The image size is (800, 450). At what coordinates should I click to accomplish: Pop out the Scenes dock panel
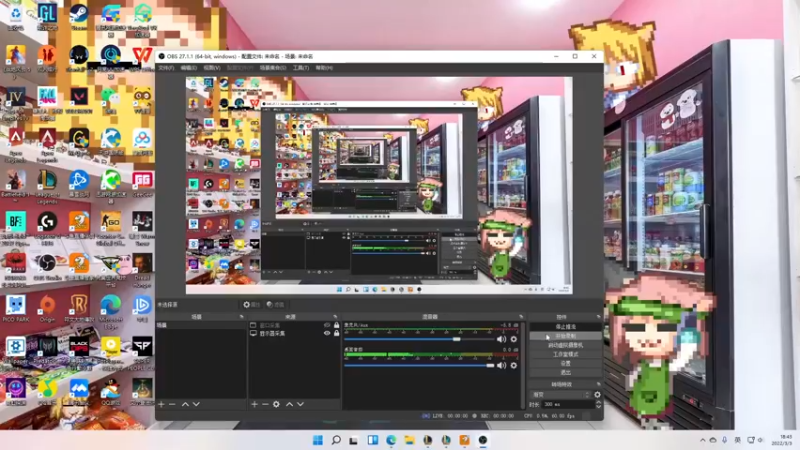[x=242, y=317]
